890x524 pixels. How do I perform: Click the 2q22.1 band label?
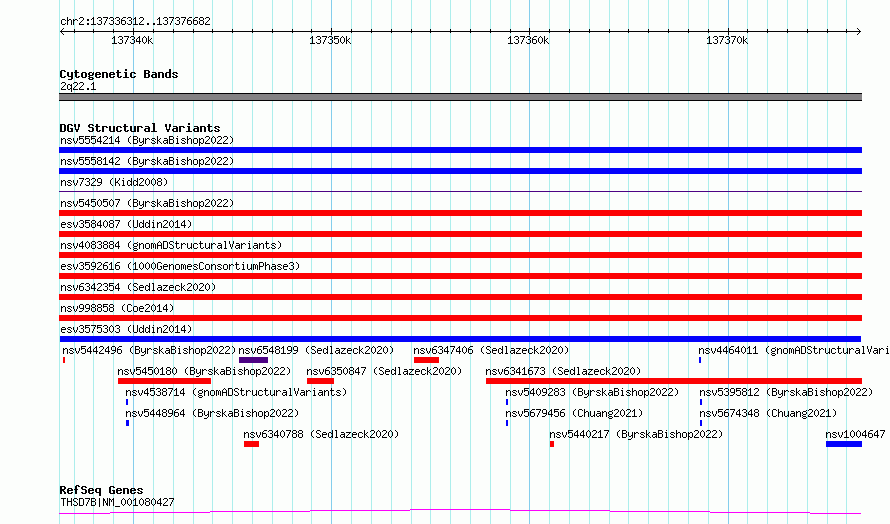tap(78, 86)
